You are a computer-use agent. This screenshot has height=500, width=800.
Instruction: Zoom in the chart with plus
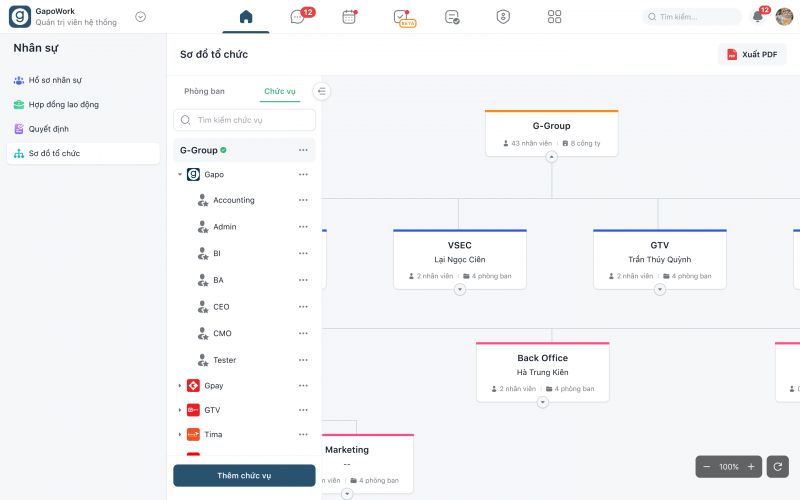pos(751,466)
